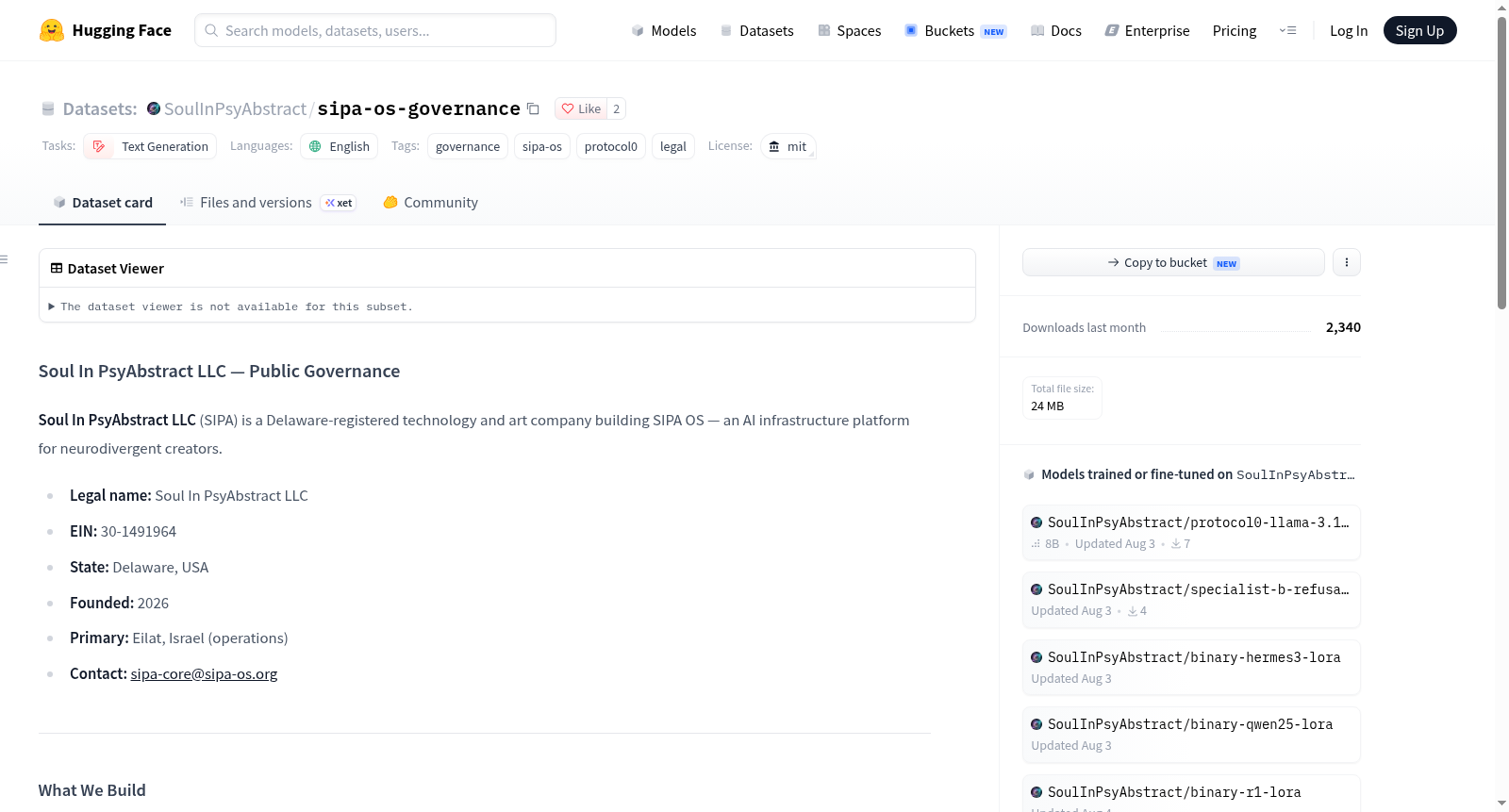Click the What We Build heading
The image size is (1509, 812).
(x=92, y=790)
